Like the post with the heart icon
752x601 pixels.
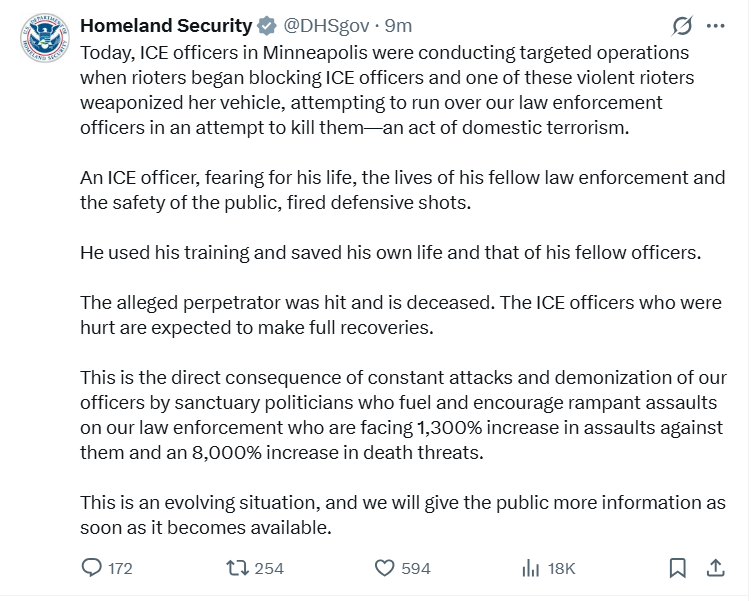pyautogui.click(x=385, y=567)
